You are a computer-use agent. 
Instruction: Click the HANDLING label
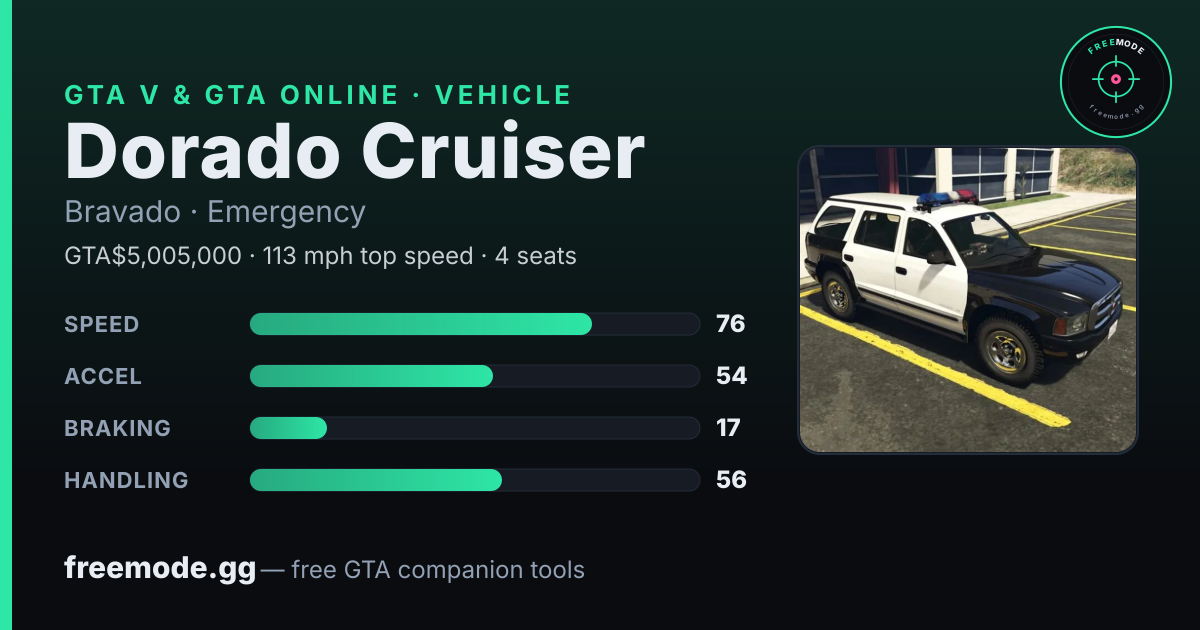(x=126, y=480)
